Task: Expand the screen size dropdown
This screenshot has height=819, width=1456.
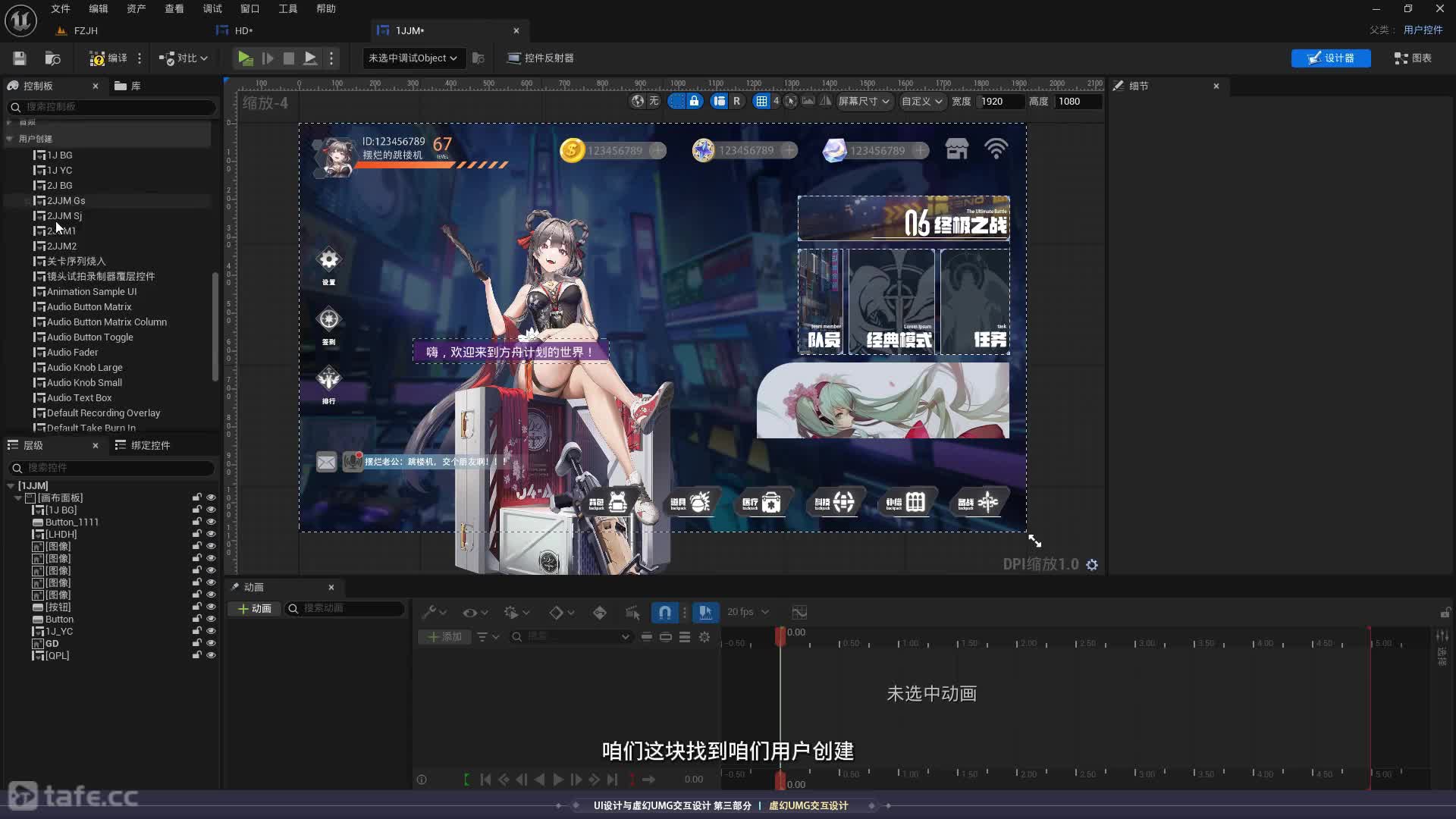Action: tap(863, 101)
